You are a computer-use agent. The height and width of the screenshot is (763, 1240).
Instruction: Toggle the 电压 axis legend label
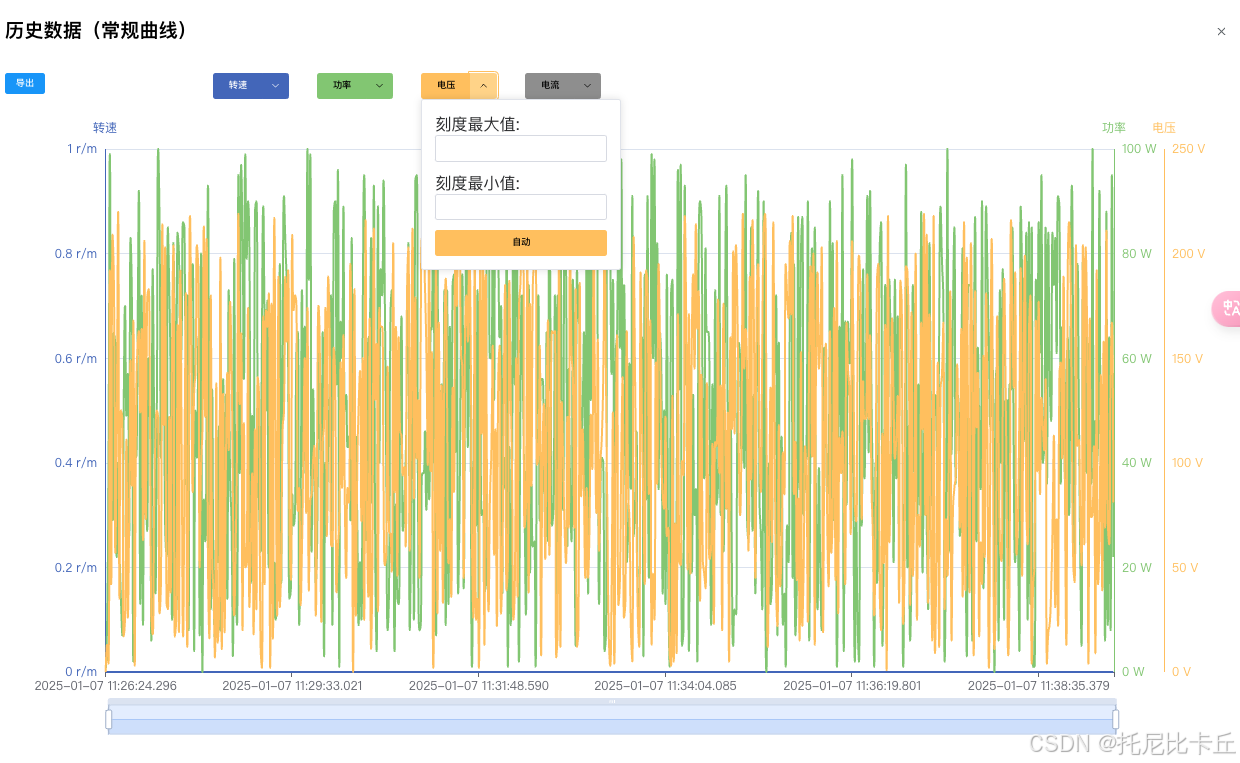coord(1163,127)
